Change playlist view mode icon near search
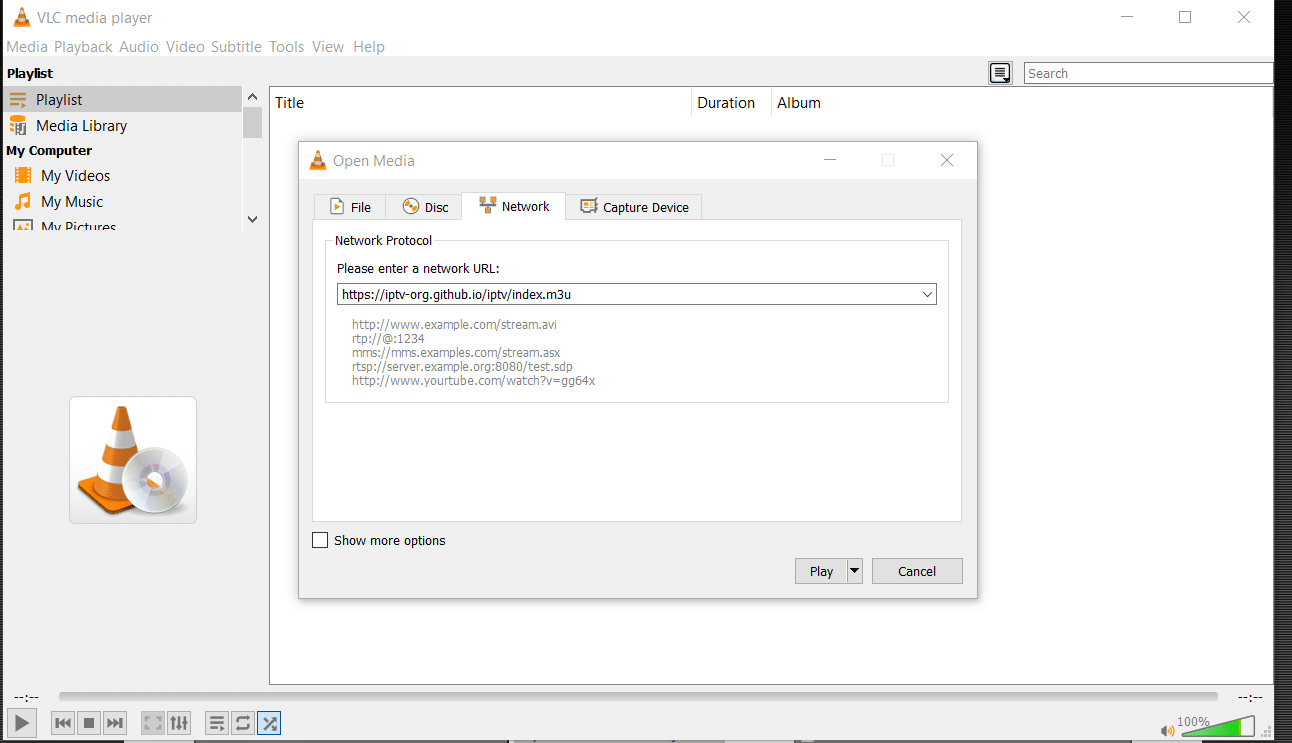Viewport: 1292px width, 743px height. (1000, 73)
